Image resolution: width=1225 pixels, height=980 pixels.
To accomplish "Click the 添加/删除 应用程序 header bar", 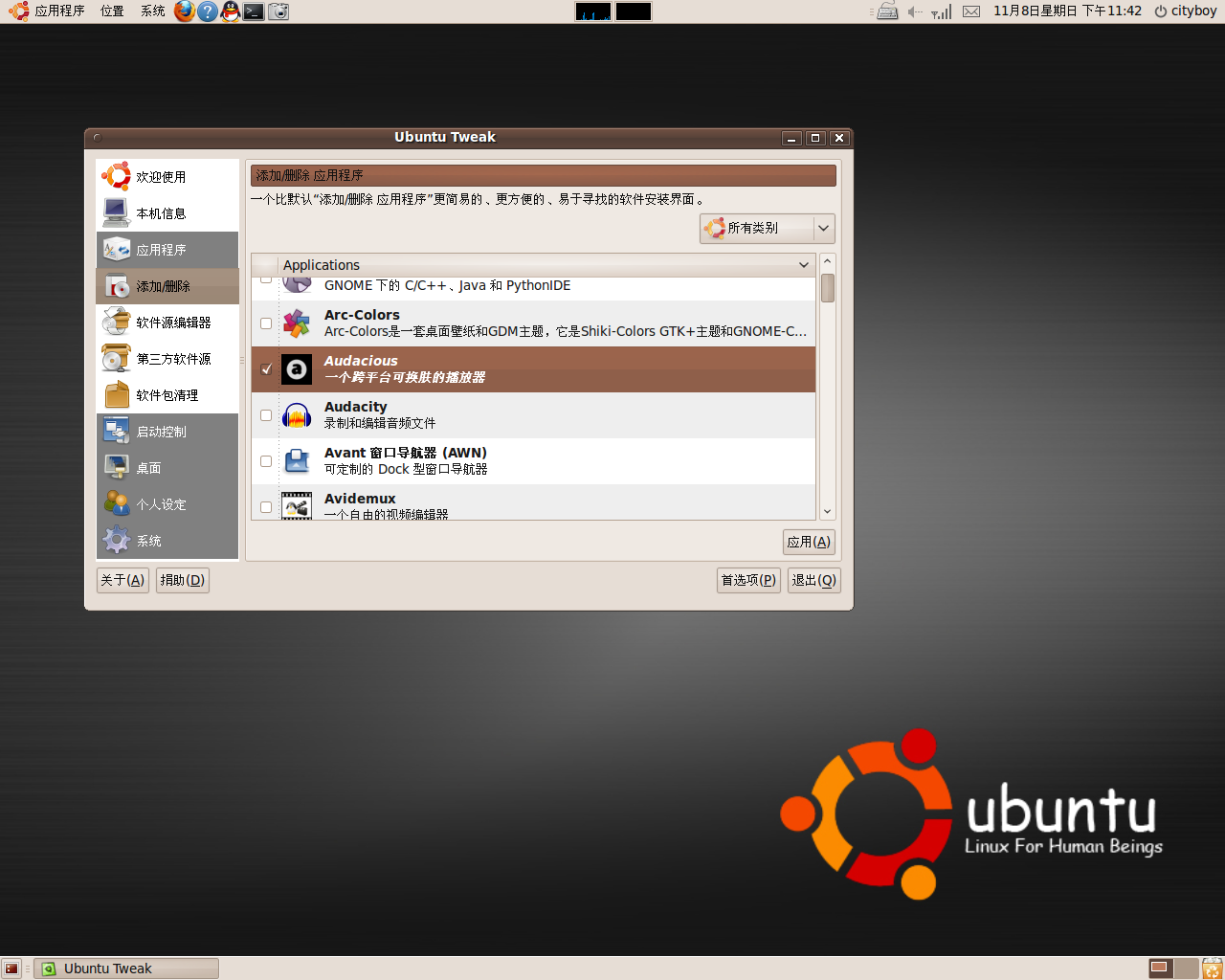I will (x=544, y=175).
